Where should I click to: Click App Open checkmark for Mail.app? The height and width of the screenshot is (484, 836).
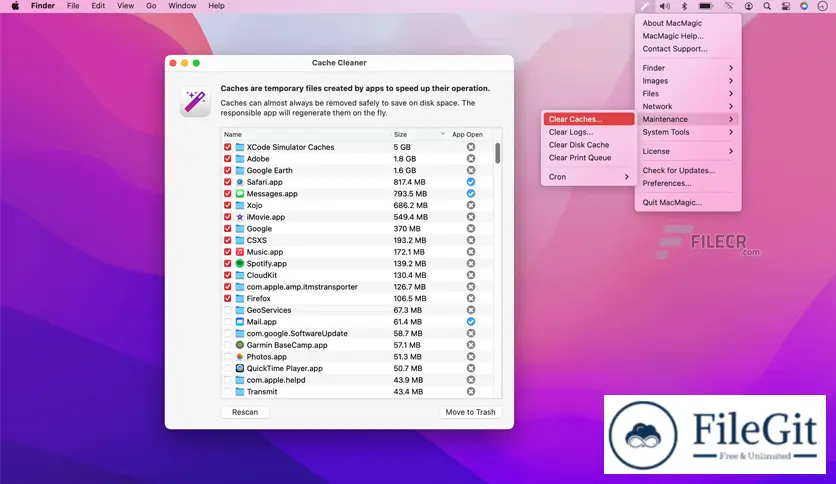click(471, 321)
